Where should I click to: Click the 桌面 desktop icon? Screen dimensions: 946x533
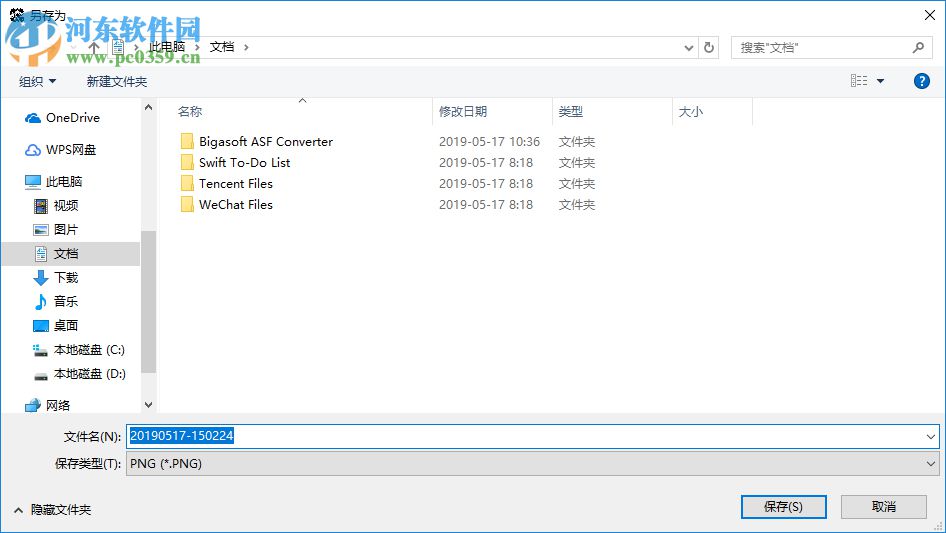point(40,326)
